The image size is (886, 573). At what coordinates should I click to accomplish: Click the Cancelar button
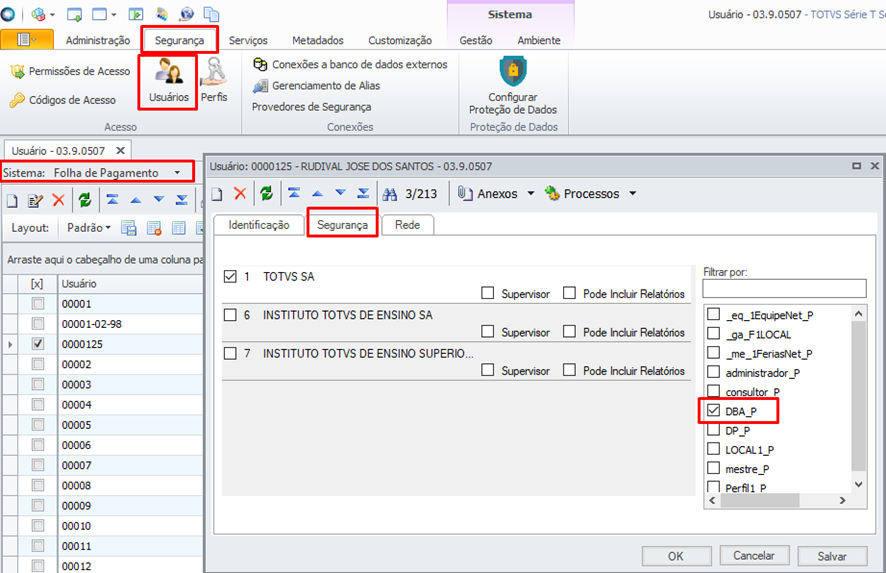pos(754,555)
